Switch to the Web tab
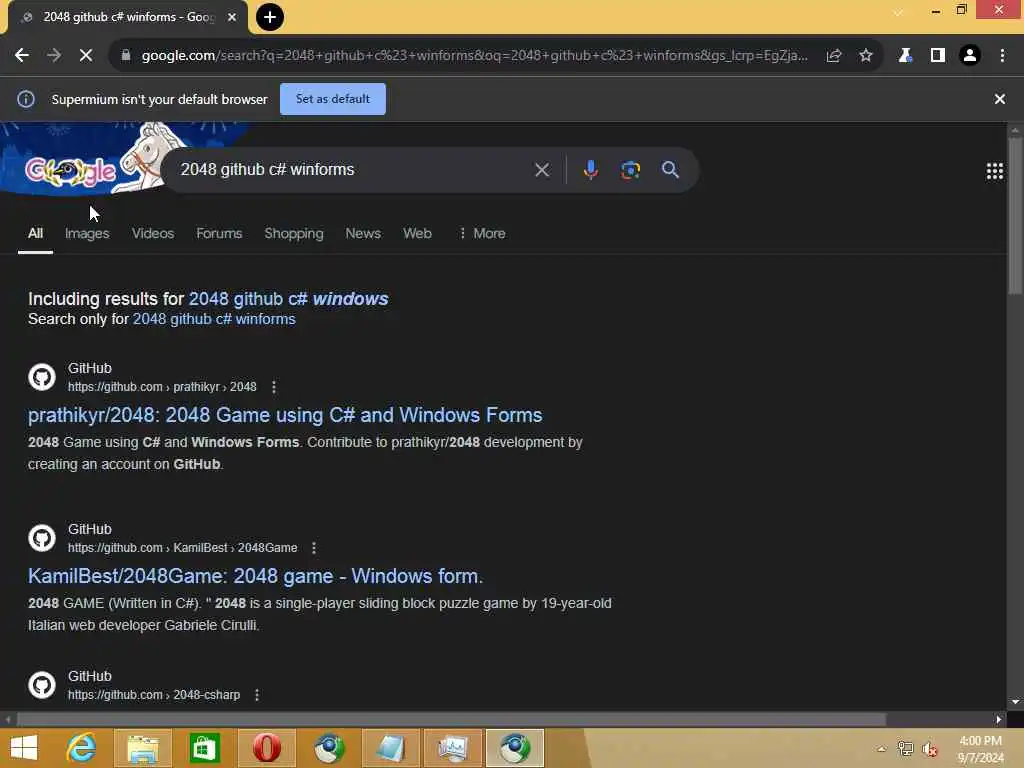The image size is (1024, 768). (417, 233)
